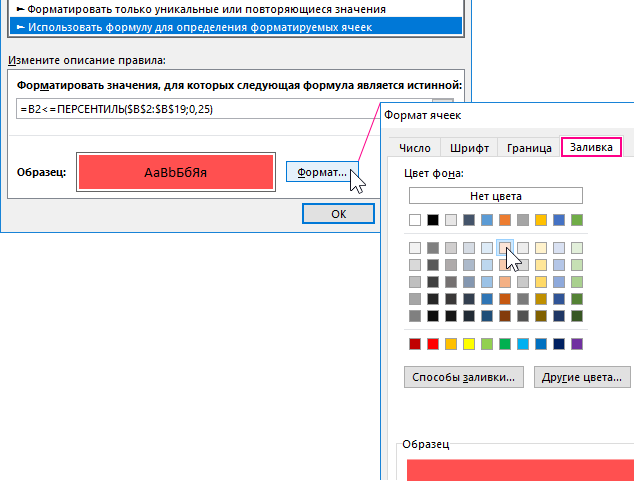Screen dimensions: 634x481
Task: Open the 'Способы заливки...' fill effects dialog
Action: click(464, 378)
